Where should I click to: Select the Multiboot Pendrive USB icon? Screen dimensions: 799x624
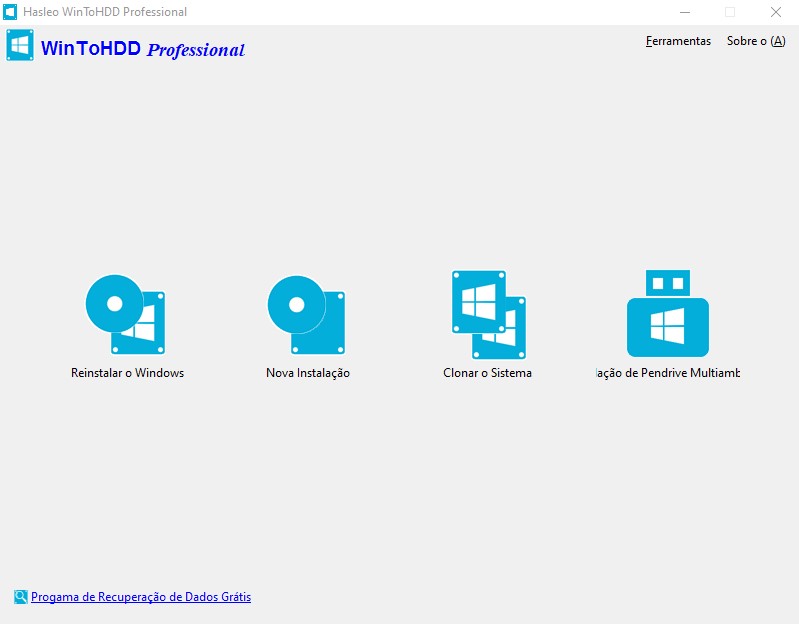(x=668, y=313)
